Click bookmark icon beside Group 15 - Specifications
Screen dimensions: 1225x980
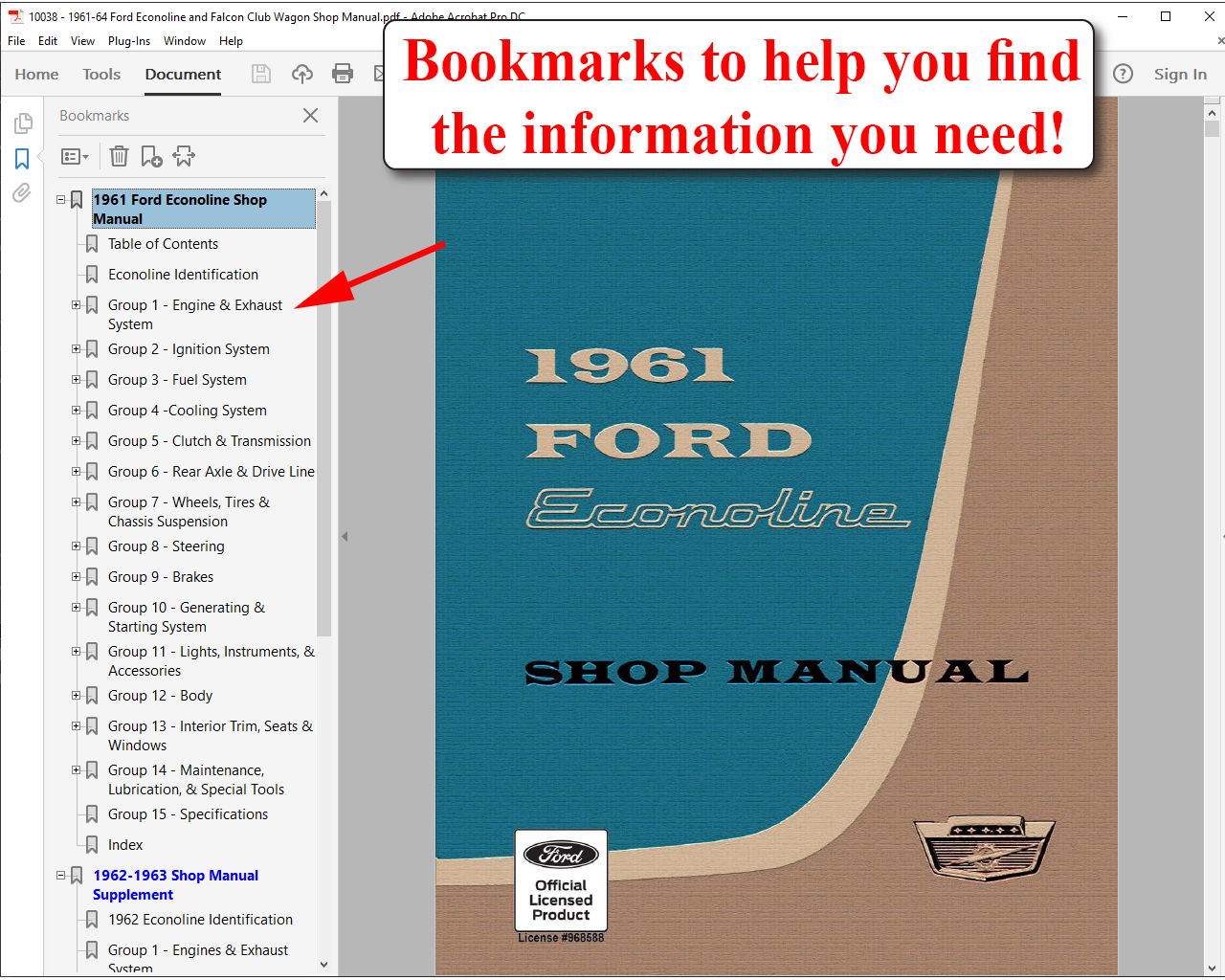[92, 814]
